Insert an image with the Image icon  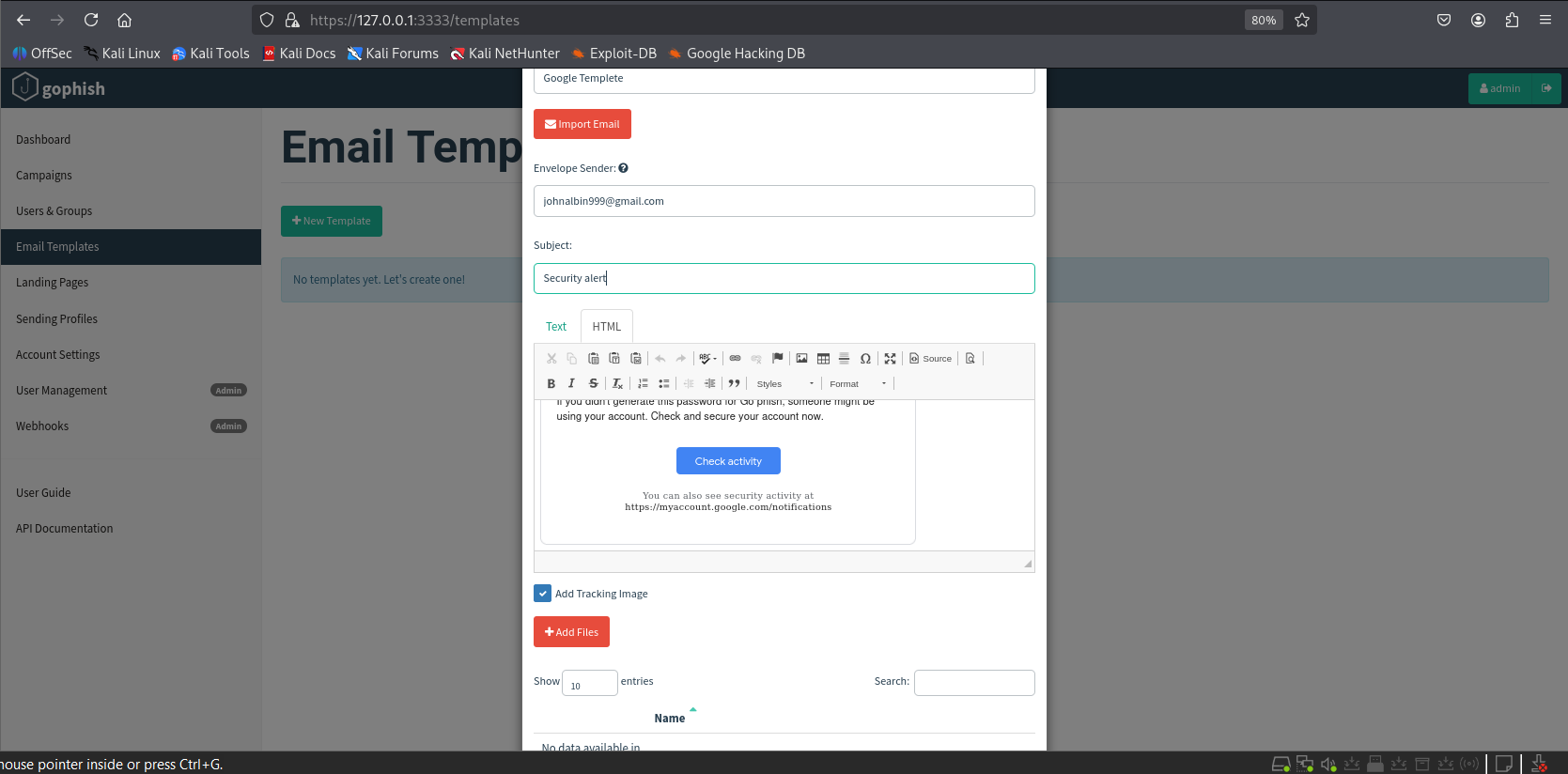[x=801, y=359]
